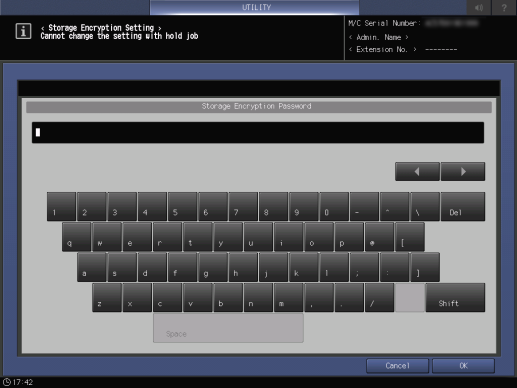The image size is (517, 388).
Task: Tap the caret key
Action: 395,206
